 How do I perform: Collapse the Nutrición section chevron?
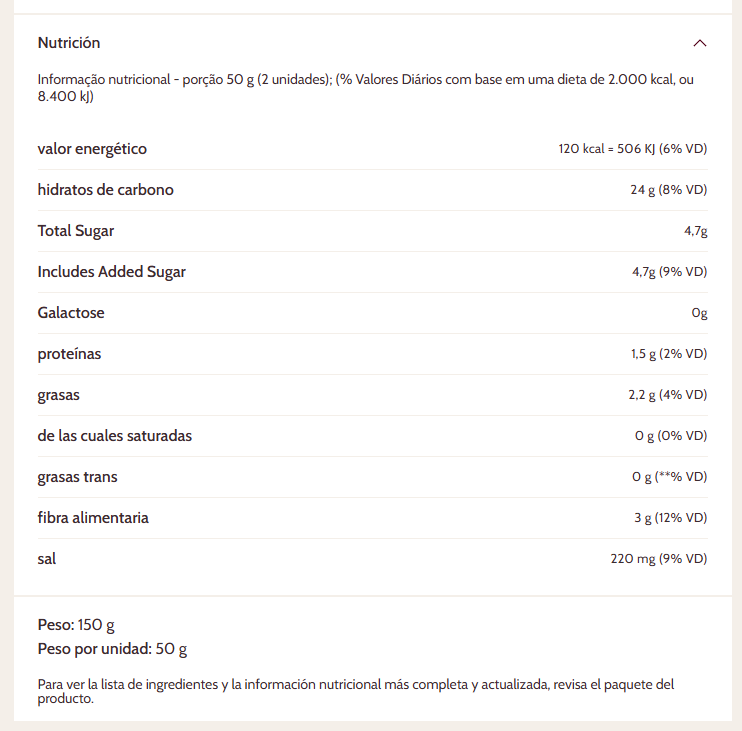point(699,43)
